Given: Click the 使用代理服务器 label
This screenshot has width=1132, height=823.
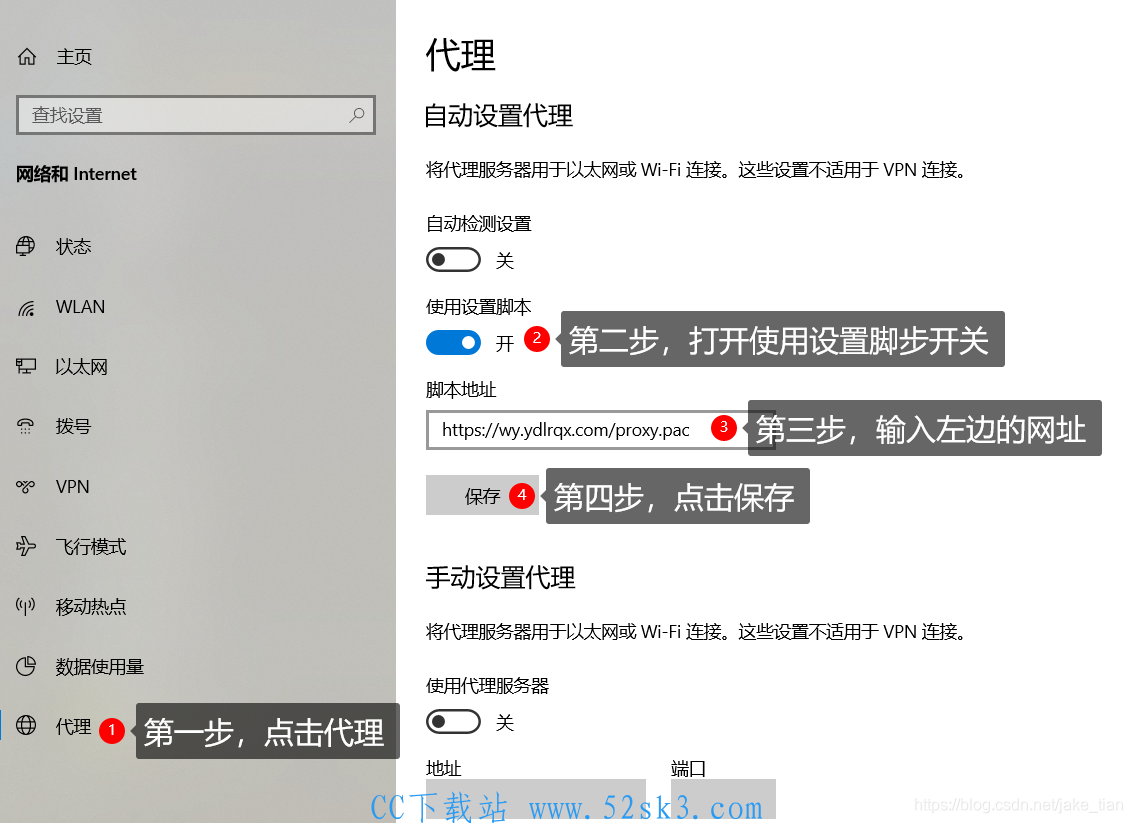Looking at the screenshot, I should (487, 686).
